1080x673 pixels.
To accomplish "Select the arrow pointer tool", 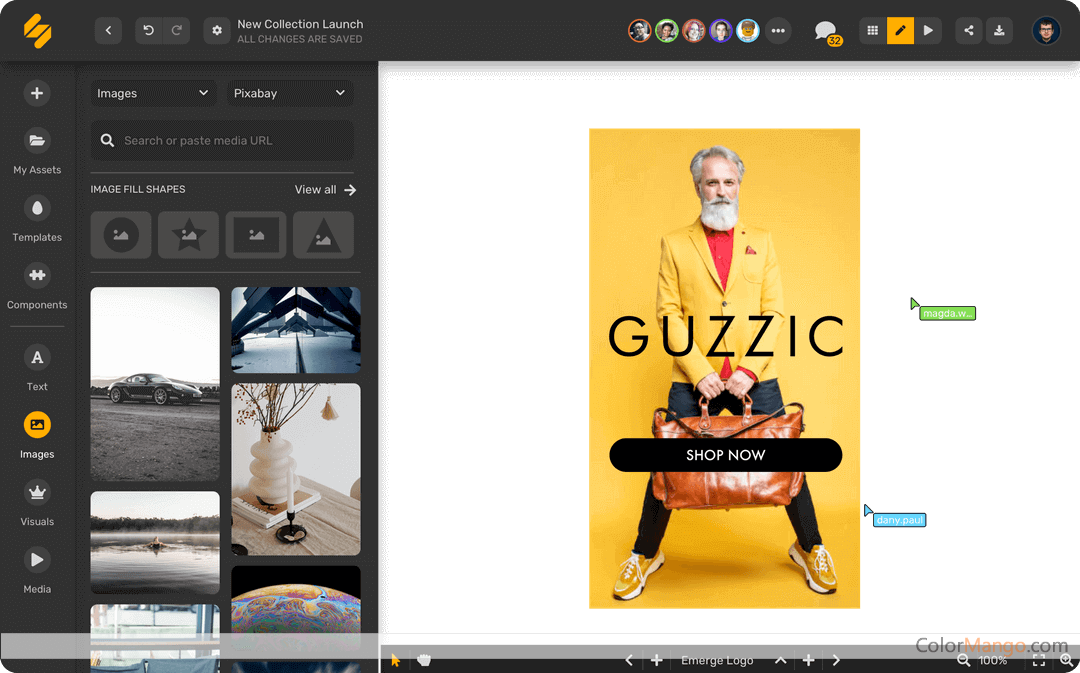I will pos(396,660).
